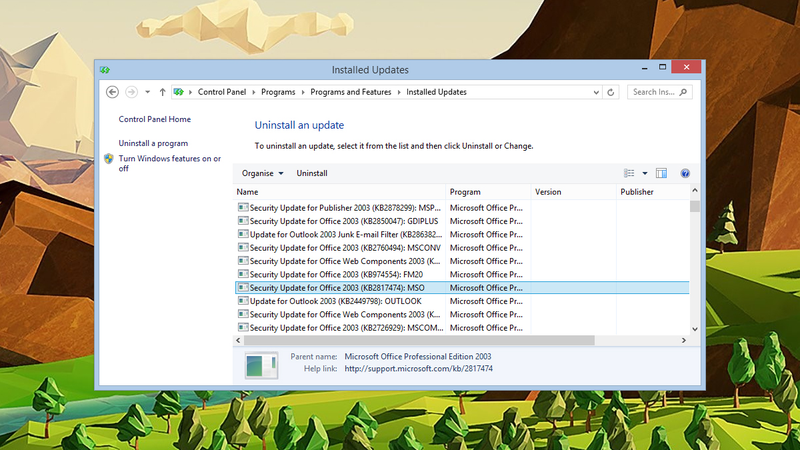Viewport: 800px width, 450px height.
Task: Click icon of KB974554 FM20 row
Action: tap(243, 274)
